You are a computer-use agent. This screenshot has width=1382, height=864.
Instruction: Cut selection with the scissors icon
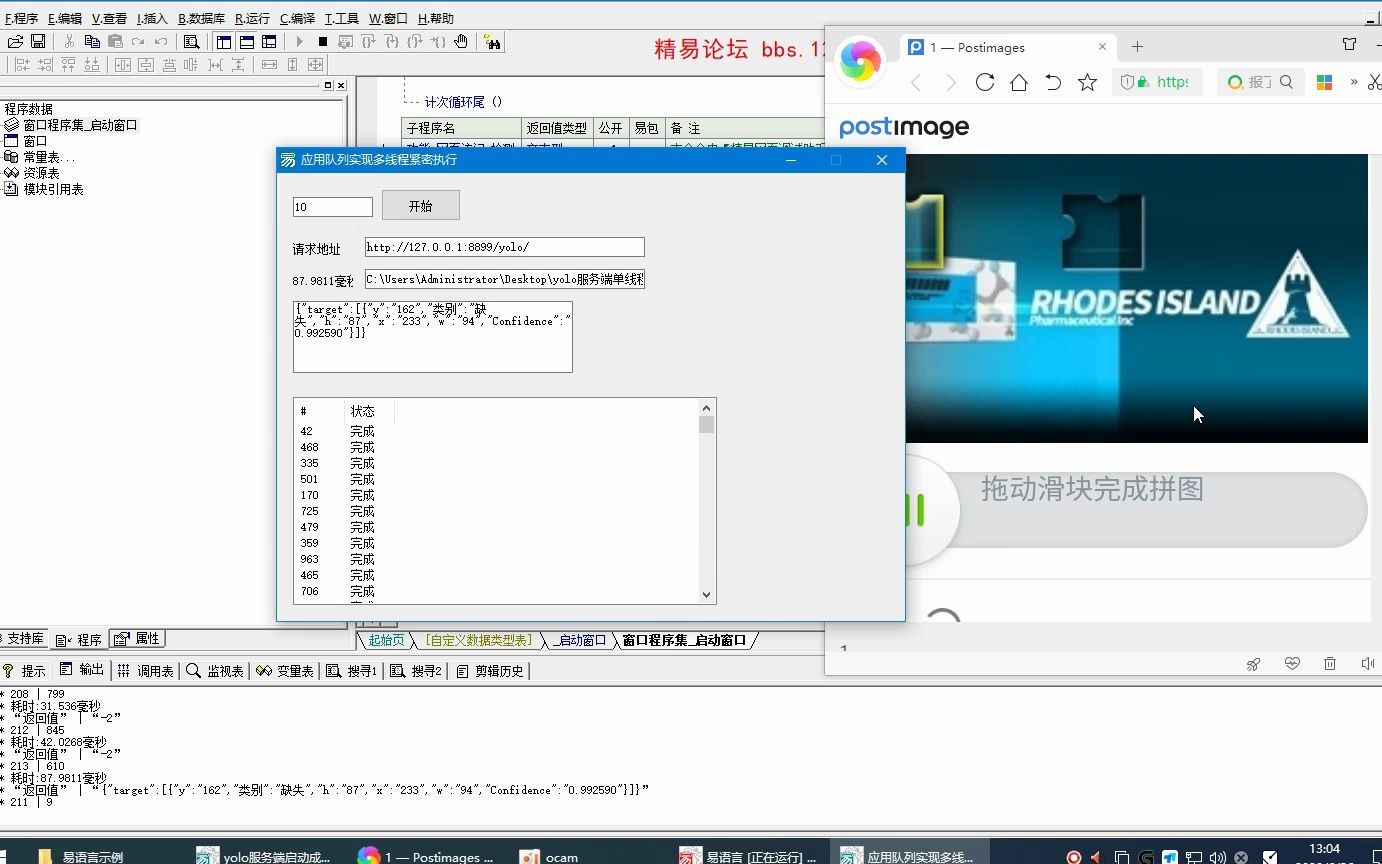tap(69, 41)
